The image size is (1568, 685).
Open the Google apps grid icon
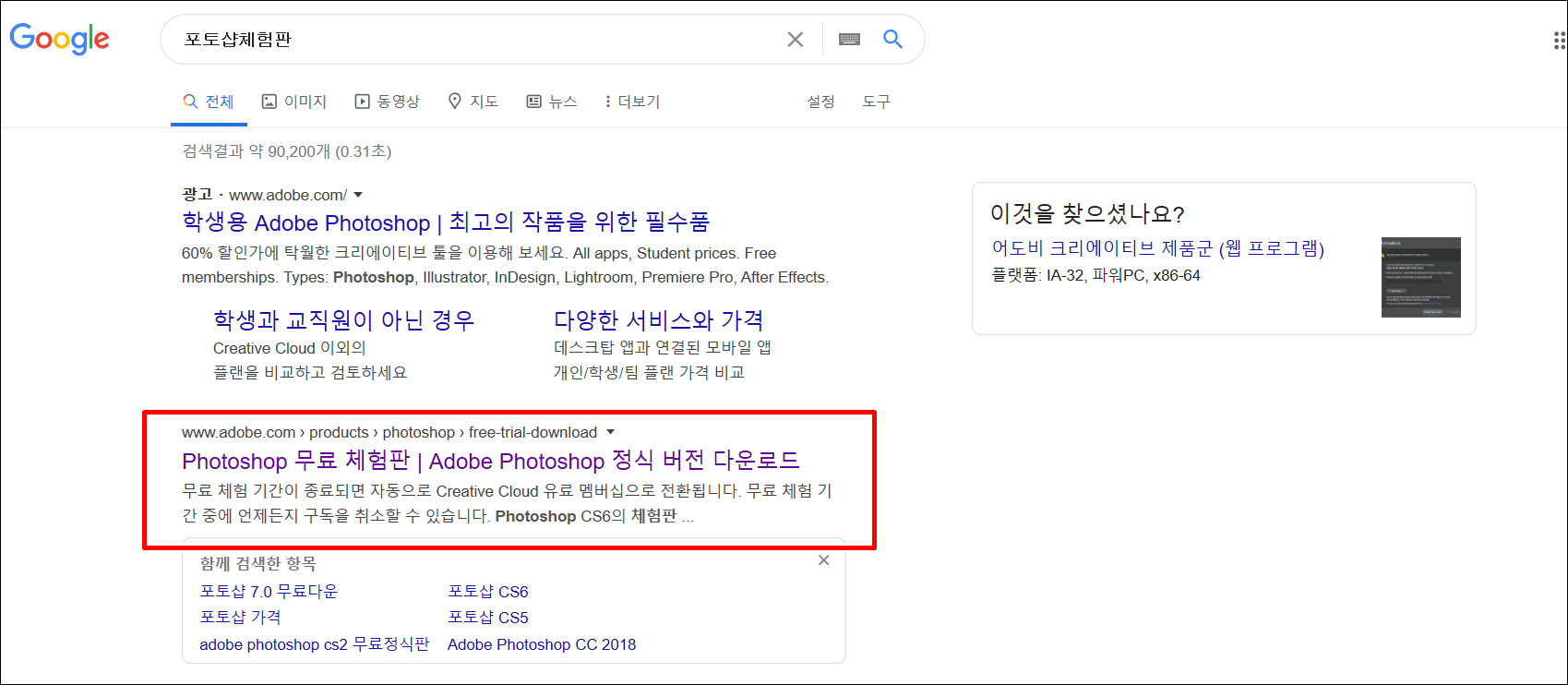pyautogui.click(x=1559, y=40)
